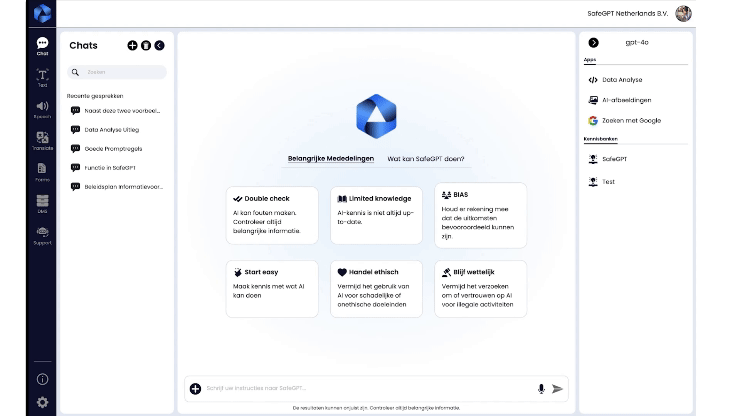Collapse the right panel with the arrow button
740x416 pixels.
(593, 43)
